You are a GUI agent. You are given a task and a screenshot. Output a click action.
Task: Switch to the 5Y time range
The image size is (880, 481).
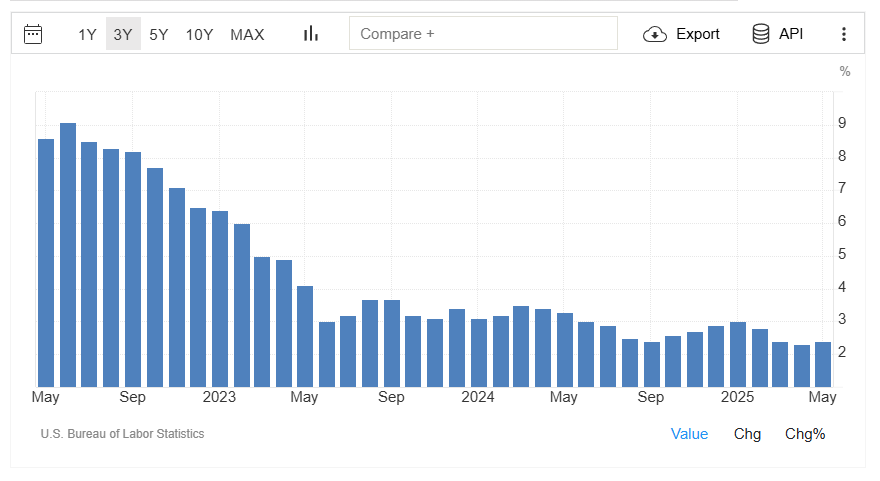(x=159, y=34)
